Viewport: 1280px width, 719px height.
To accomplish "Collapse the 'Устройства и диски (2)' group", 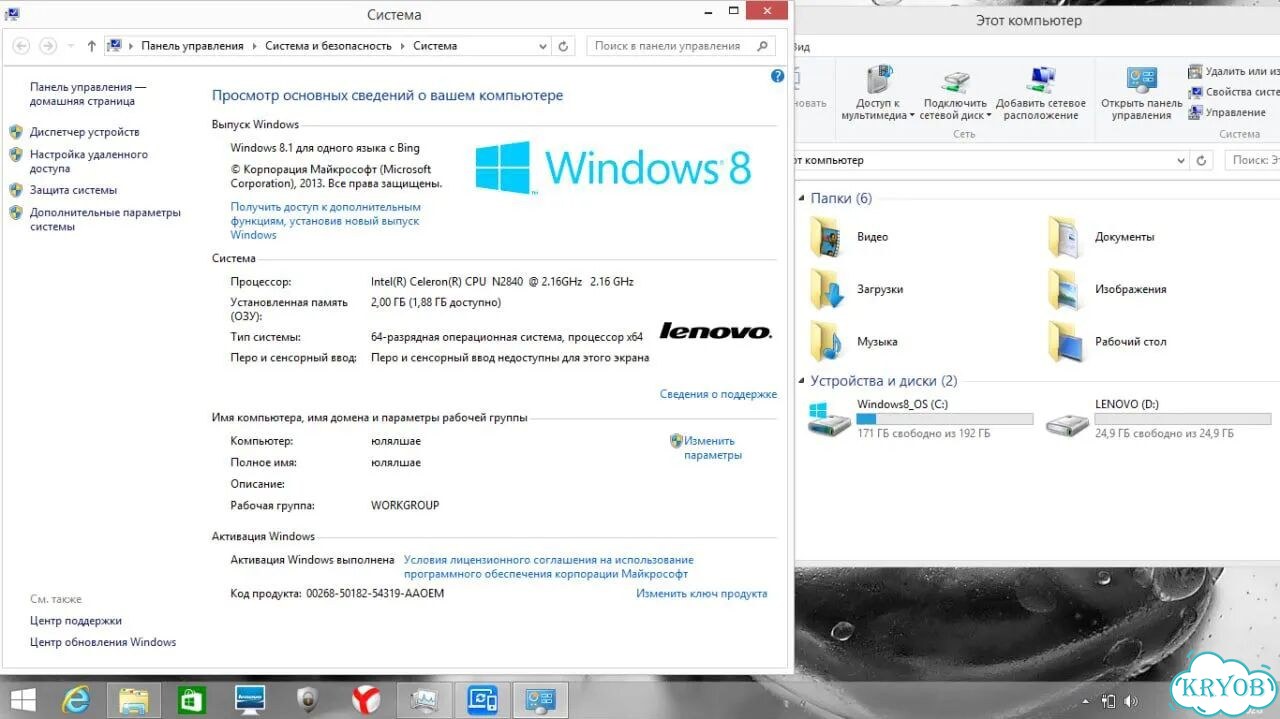I will pyautogui.click(x=802, y=381).
